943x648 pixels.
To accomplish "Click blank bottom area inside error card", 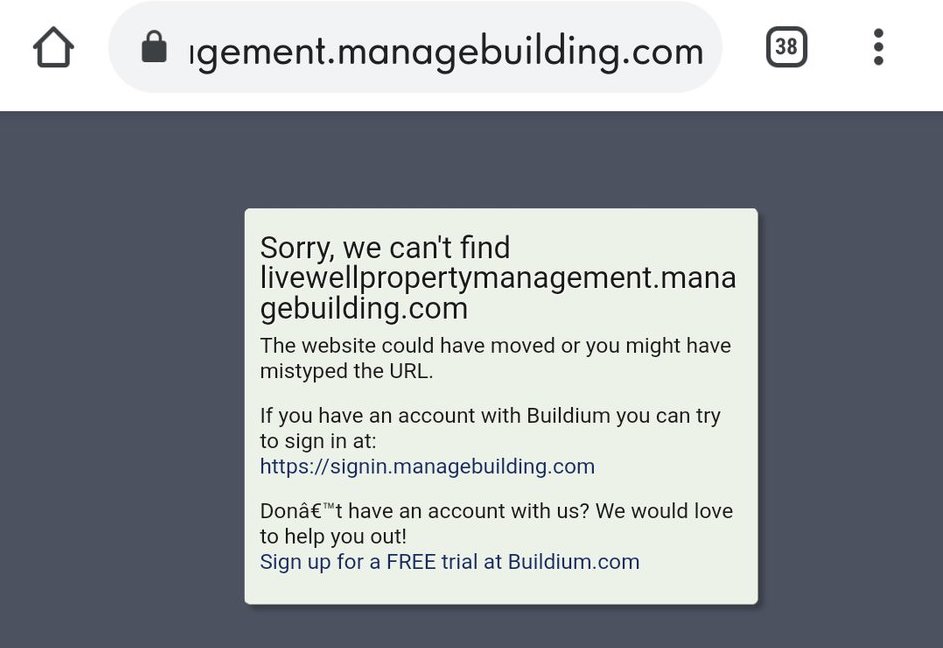I will tap(501, 588).
